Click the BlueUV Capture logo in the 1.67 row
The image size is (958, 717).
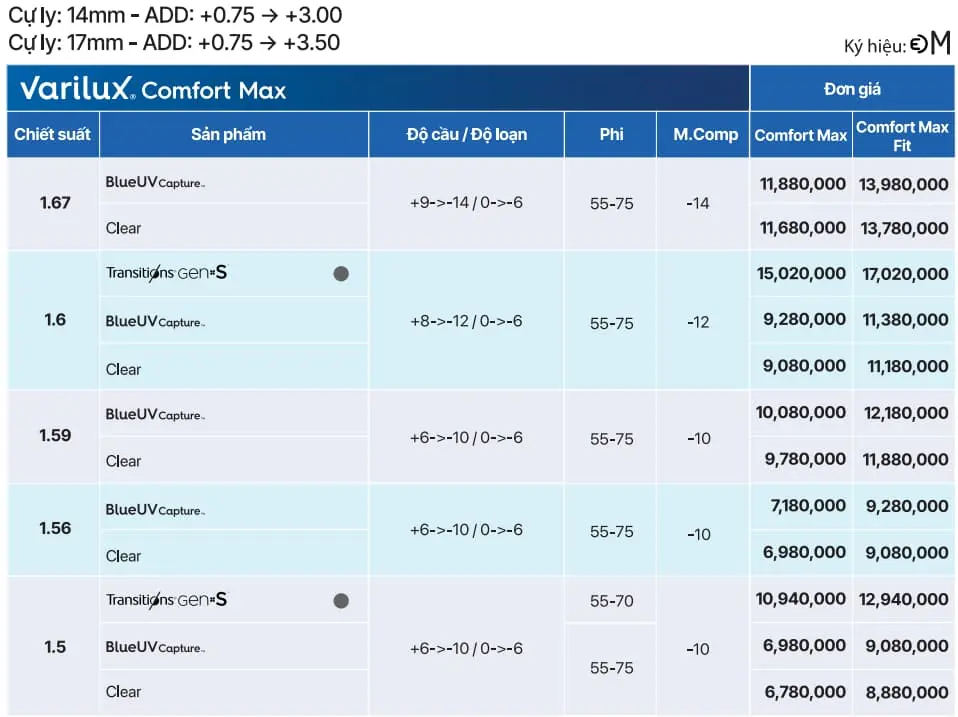click(x=155, y=183)
